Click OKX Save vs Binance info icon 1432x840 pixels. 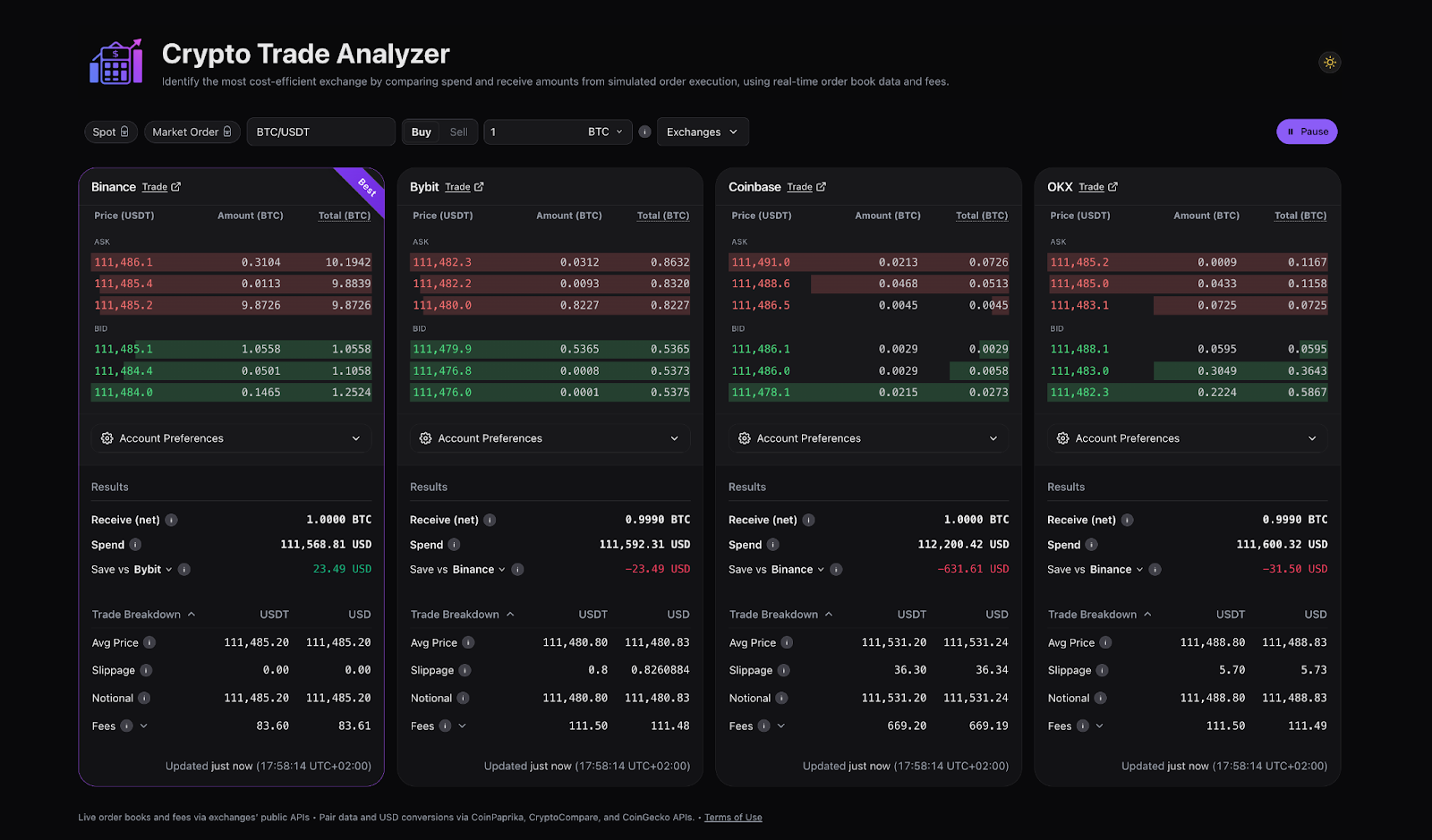pyautogui.click(x=1155, y=570)
